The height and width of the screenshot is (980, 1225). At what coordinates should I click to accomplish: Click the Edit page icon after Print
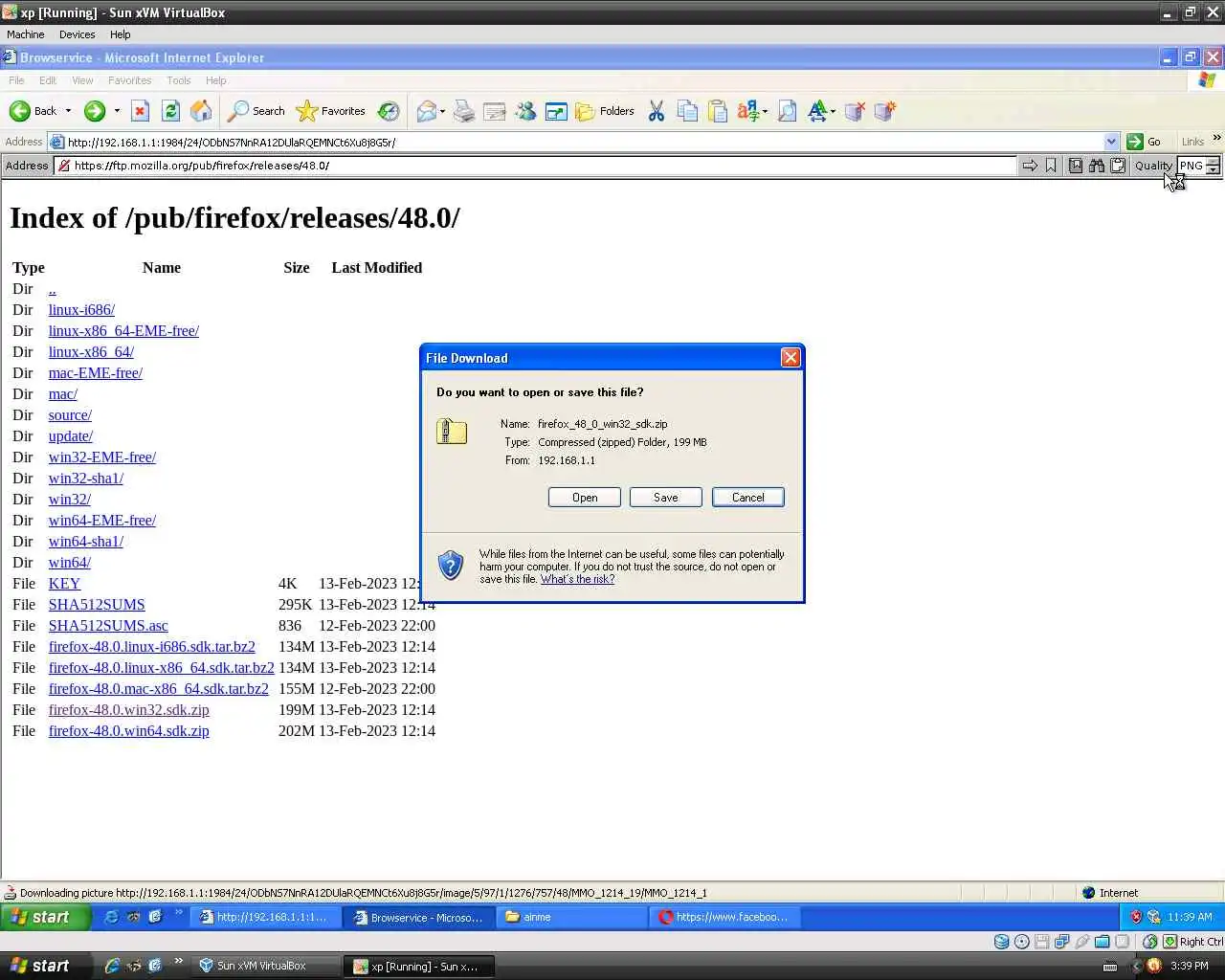pos(495,112)
